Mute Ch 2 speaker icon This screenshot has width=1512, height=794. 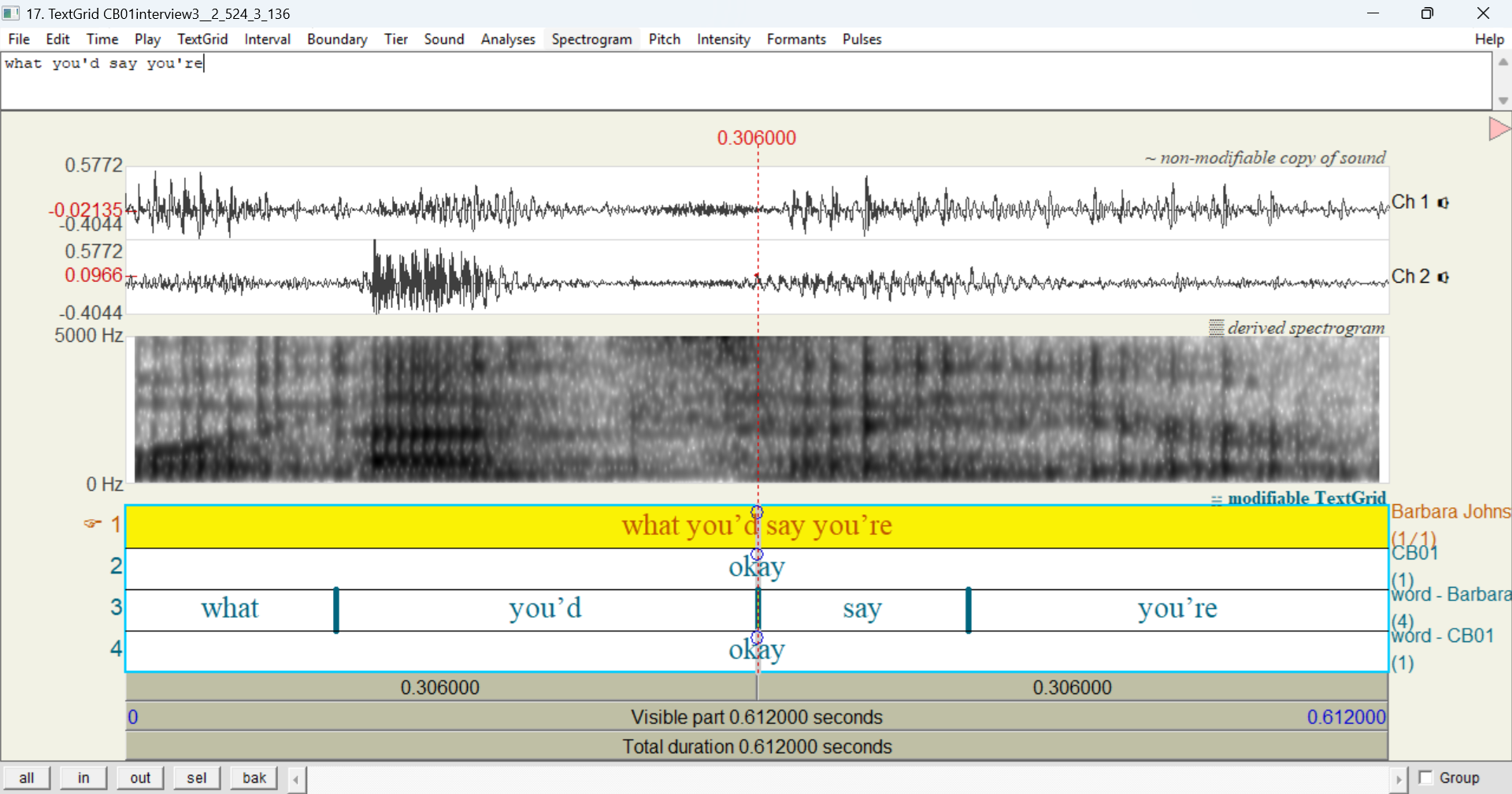click(1443, 277)
